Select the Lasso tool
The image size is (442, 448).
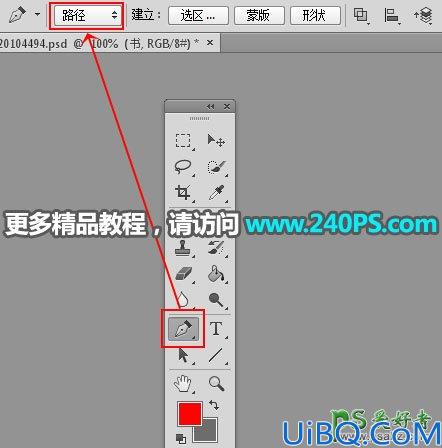tap(183, 167)
